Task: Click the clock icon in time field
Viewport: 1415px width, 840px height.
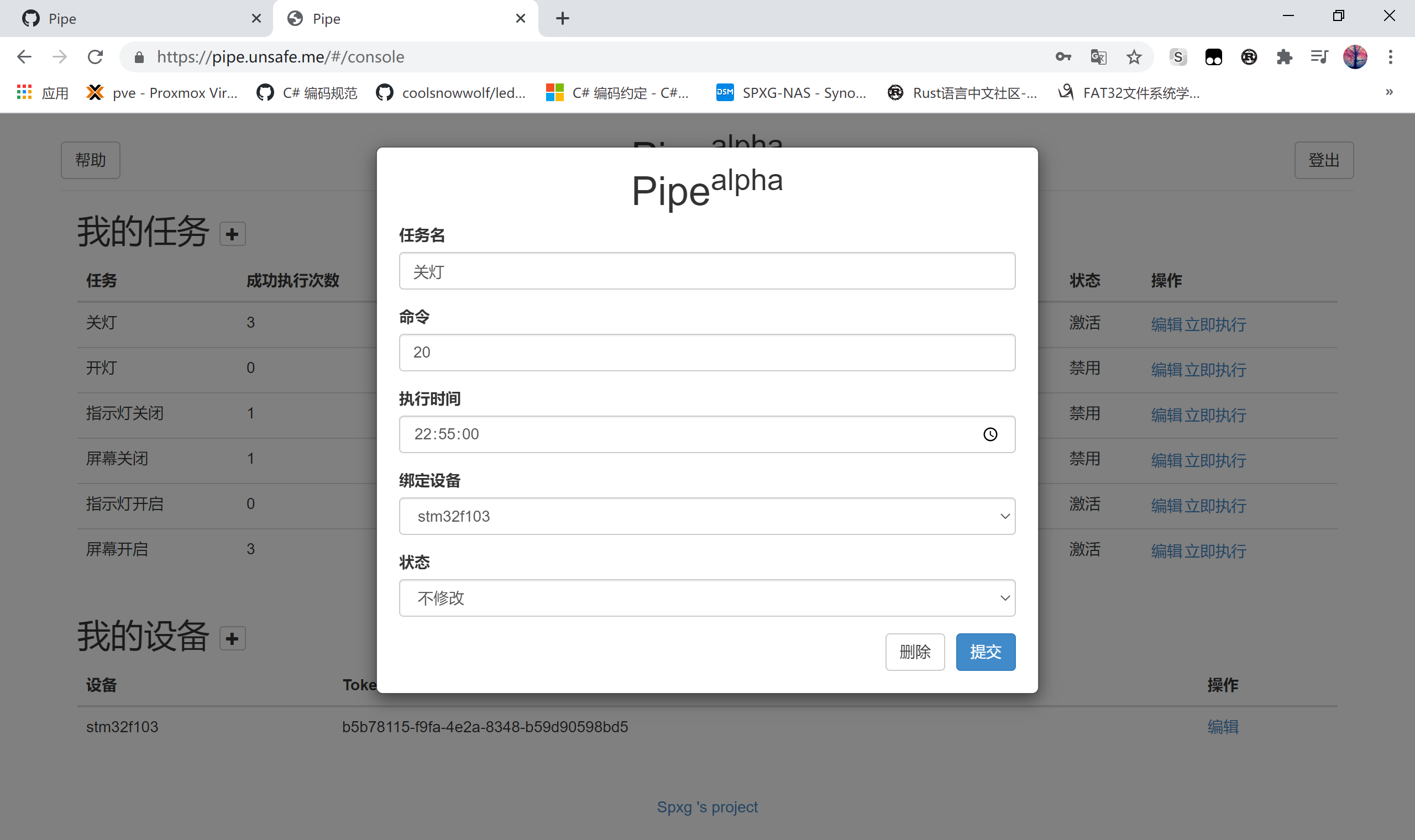Action: (x=990, y=434)
